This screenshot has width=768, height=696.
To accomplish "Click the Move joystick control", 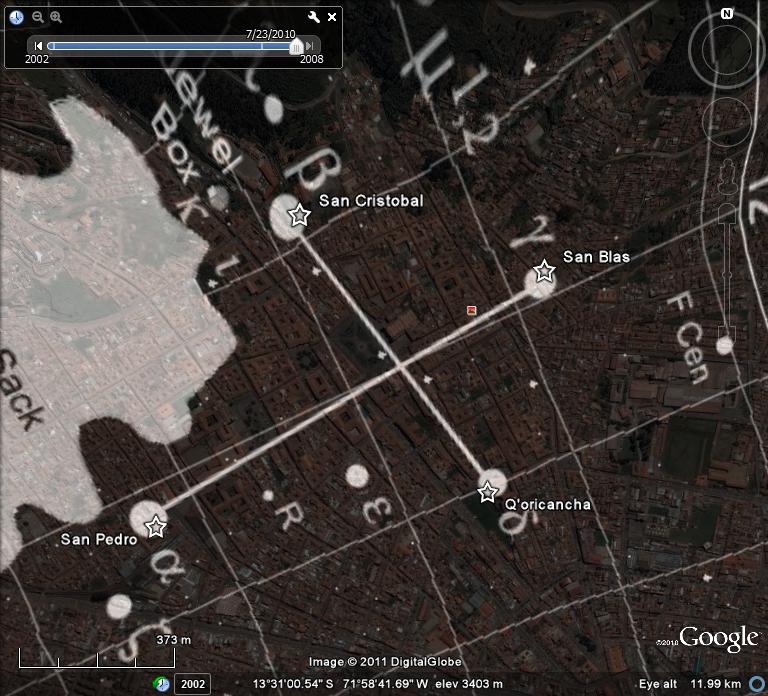I will point(727,122).
